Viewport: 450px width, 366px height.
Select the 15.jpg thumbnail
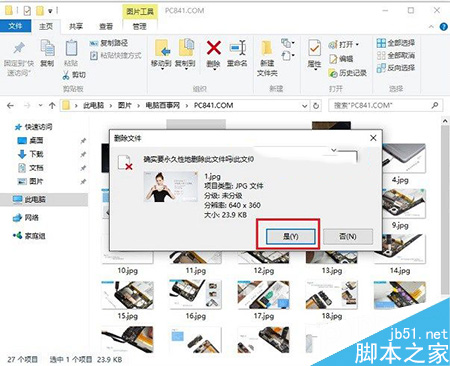click(x=128, y=295)
